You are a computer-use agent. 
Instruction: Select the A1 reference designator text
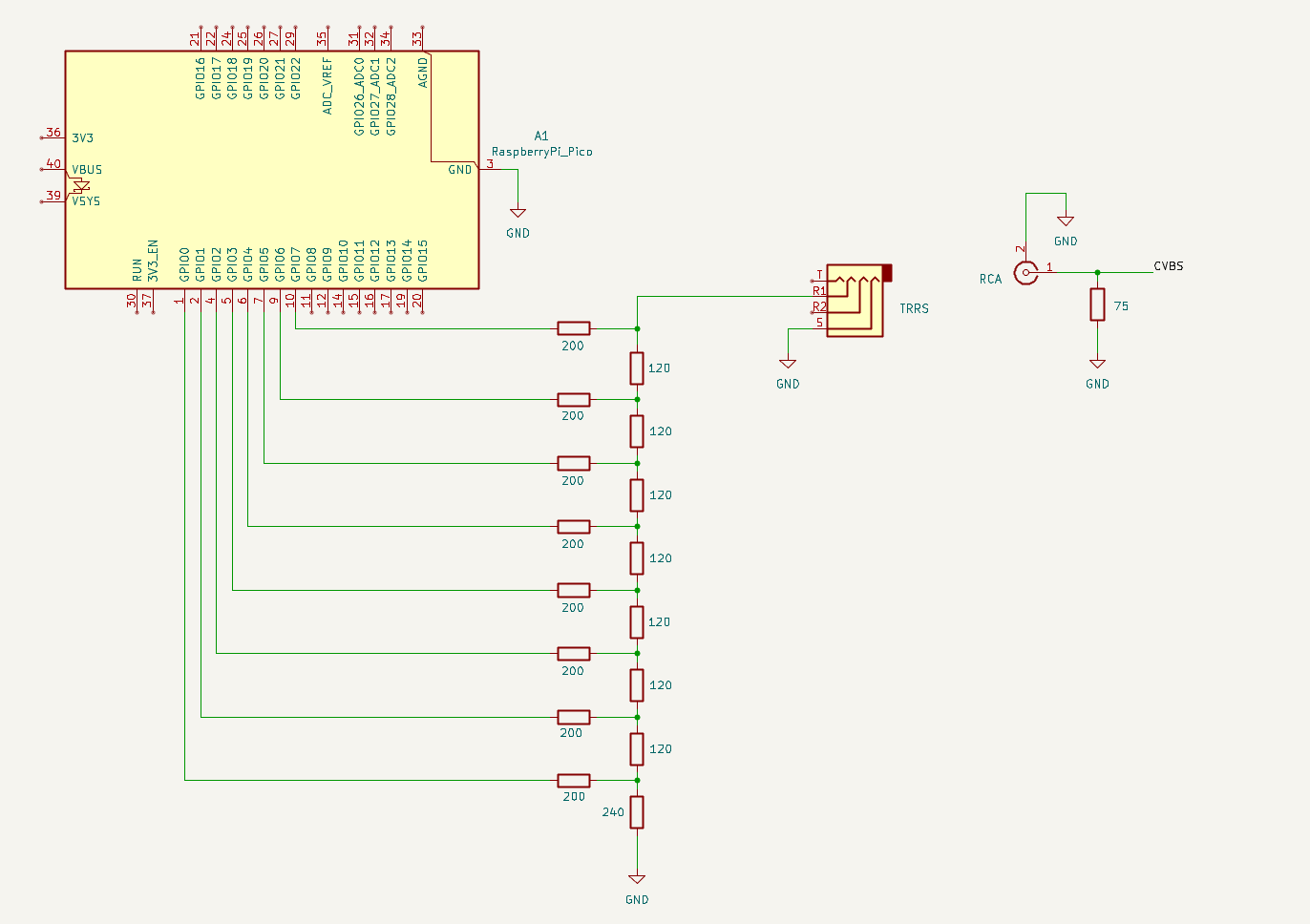(x=541, y=136)
